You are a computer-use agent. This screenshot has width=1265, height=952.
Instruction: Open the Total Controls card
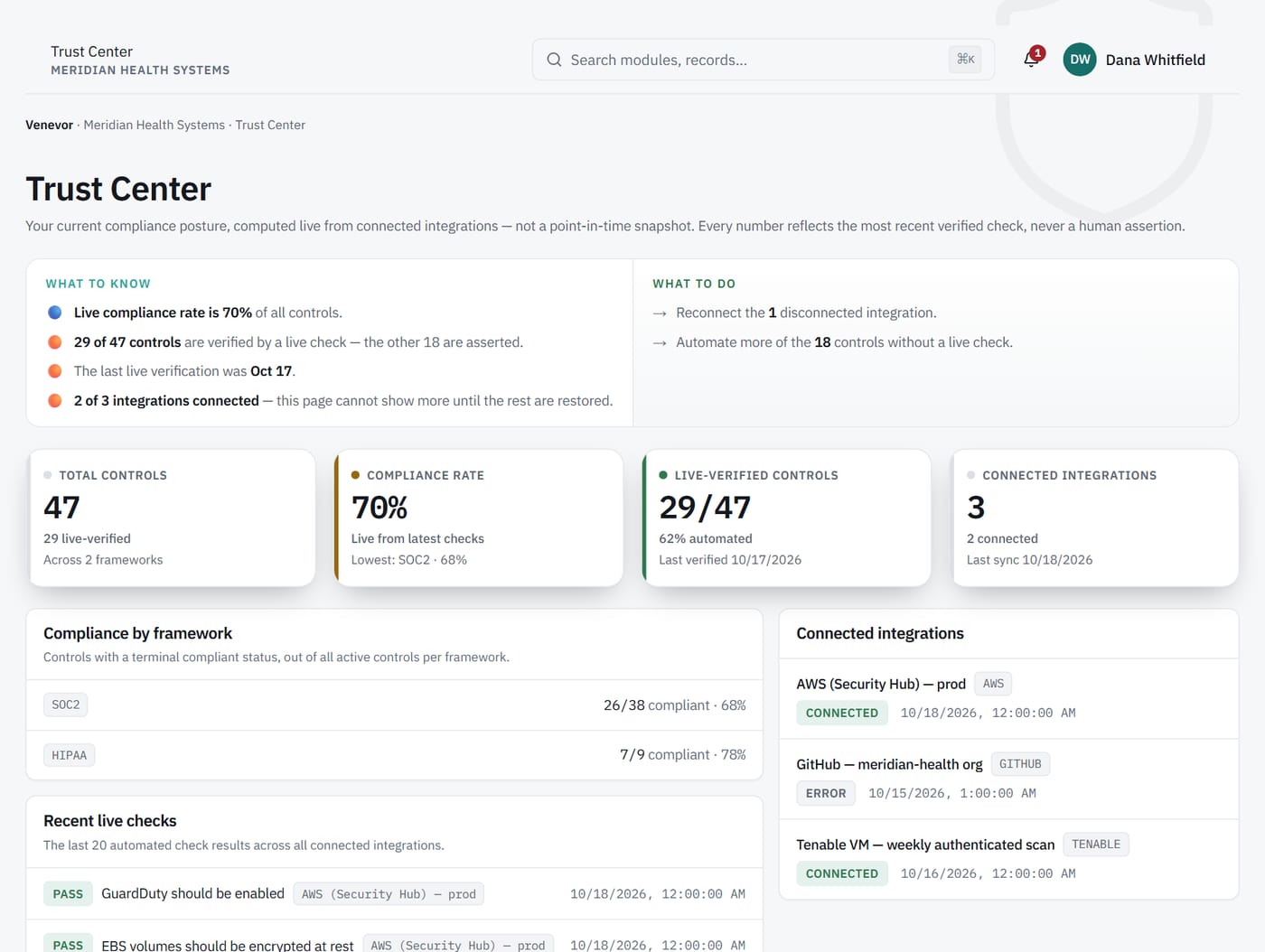(x=172, y=518)
